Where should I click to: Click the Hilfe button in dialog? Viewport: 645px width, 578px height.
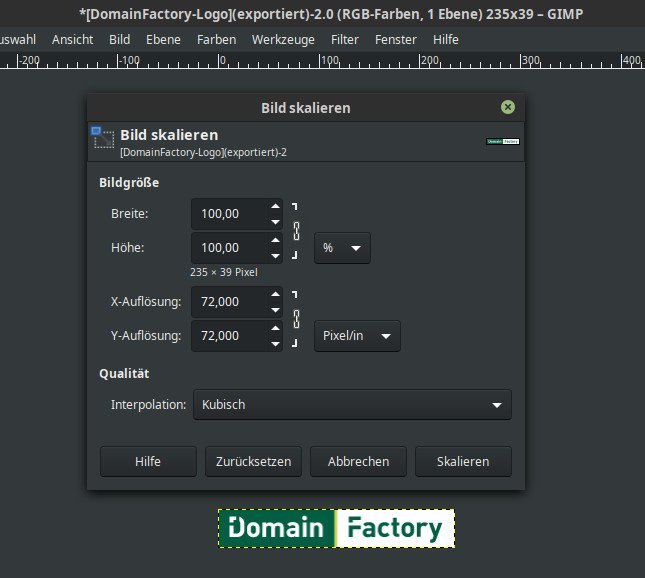pyautogui.click(x=148, y=462)
